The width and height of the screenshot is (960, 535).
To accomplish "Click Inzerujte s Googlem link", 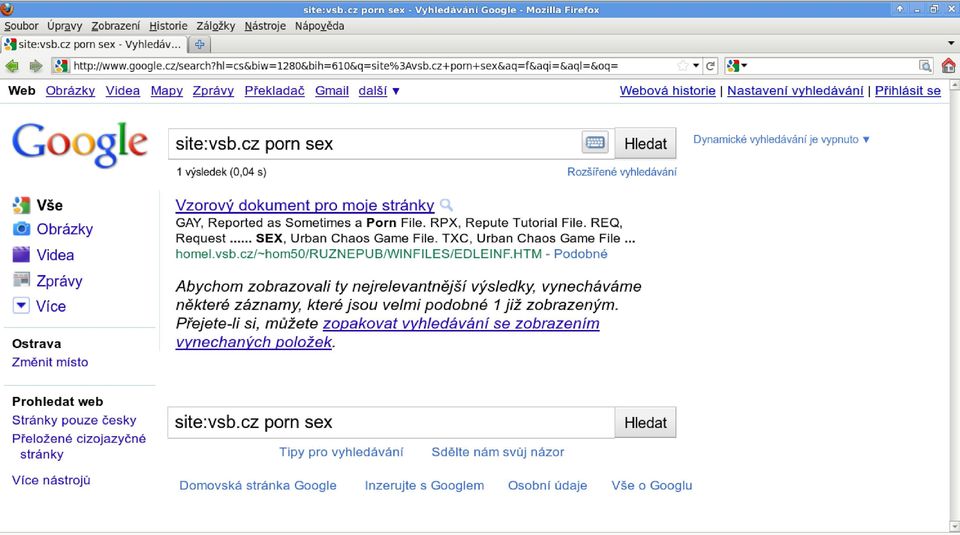I will 424,485.
